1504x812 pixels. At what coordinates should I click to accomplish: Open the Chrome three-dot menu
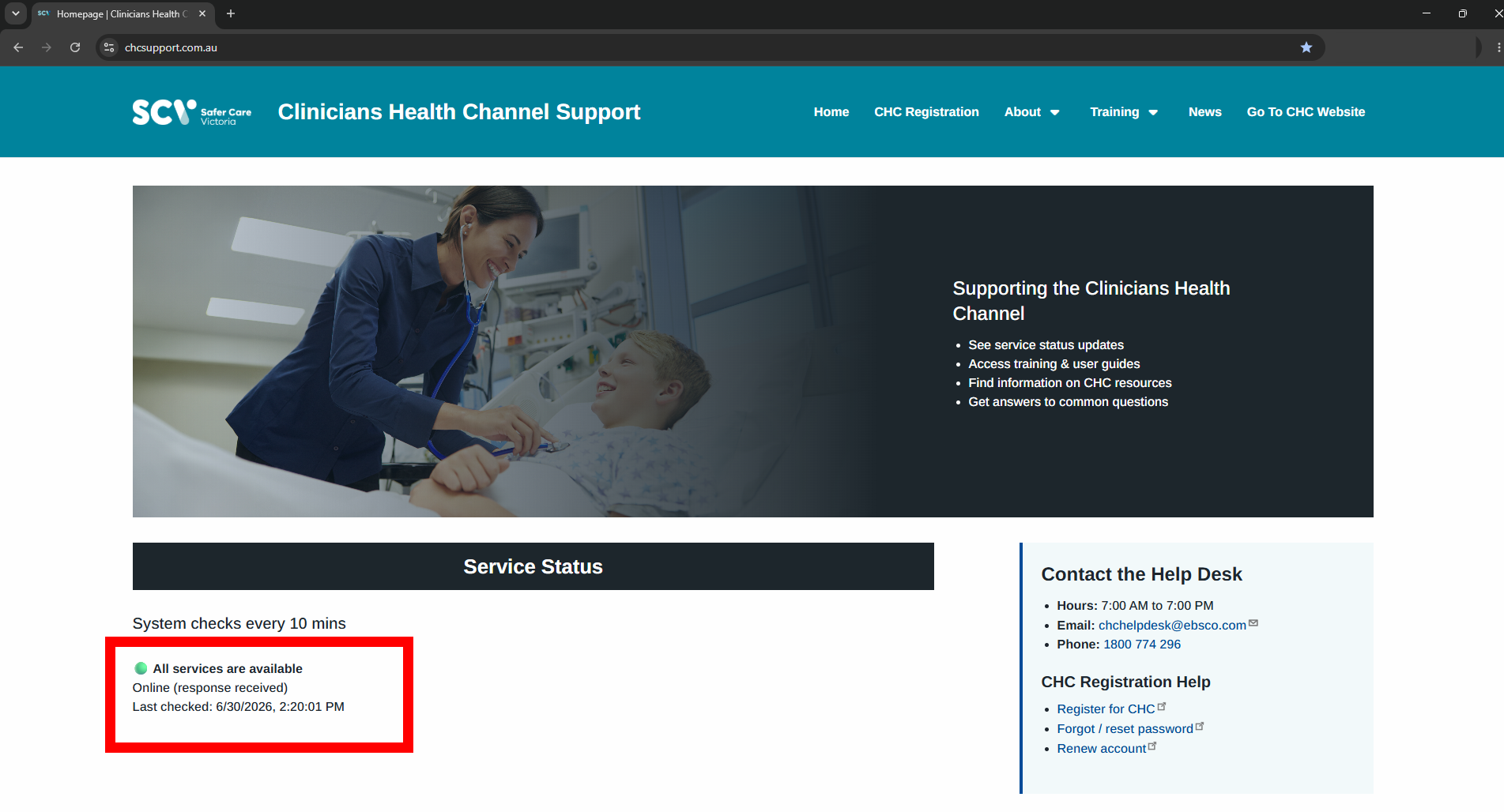(1498, 47)
